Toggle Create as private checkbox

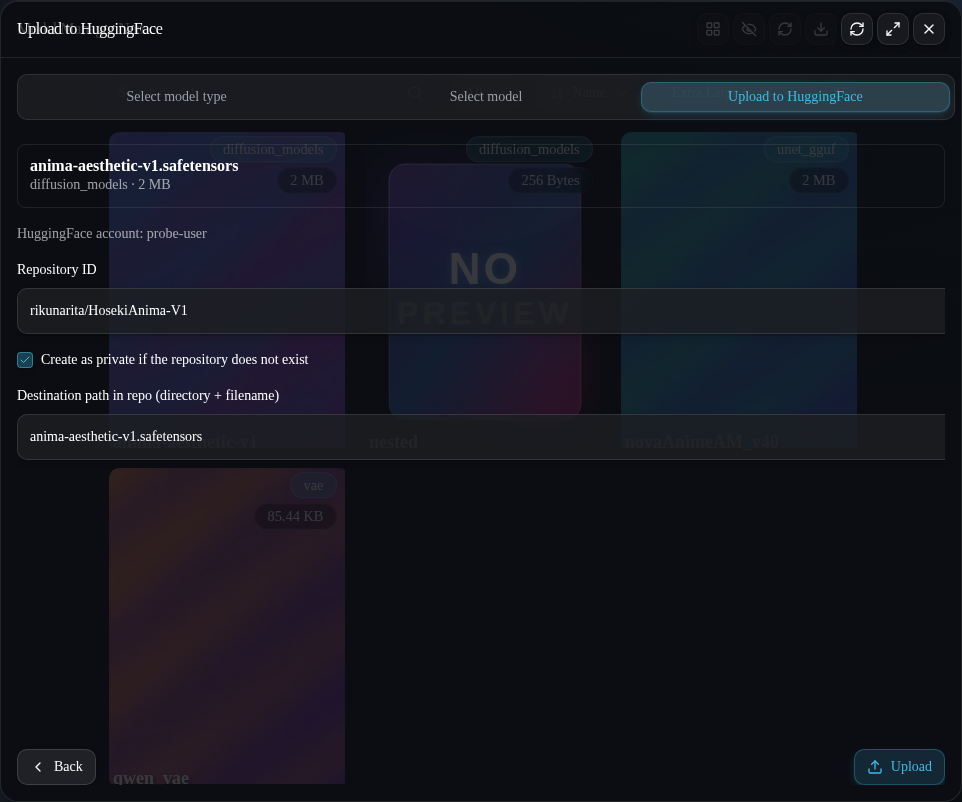point(25,360)
